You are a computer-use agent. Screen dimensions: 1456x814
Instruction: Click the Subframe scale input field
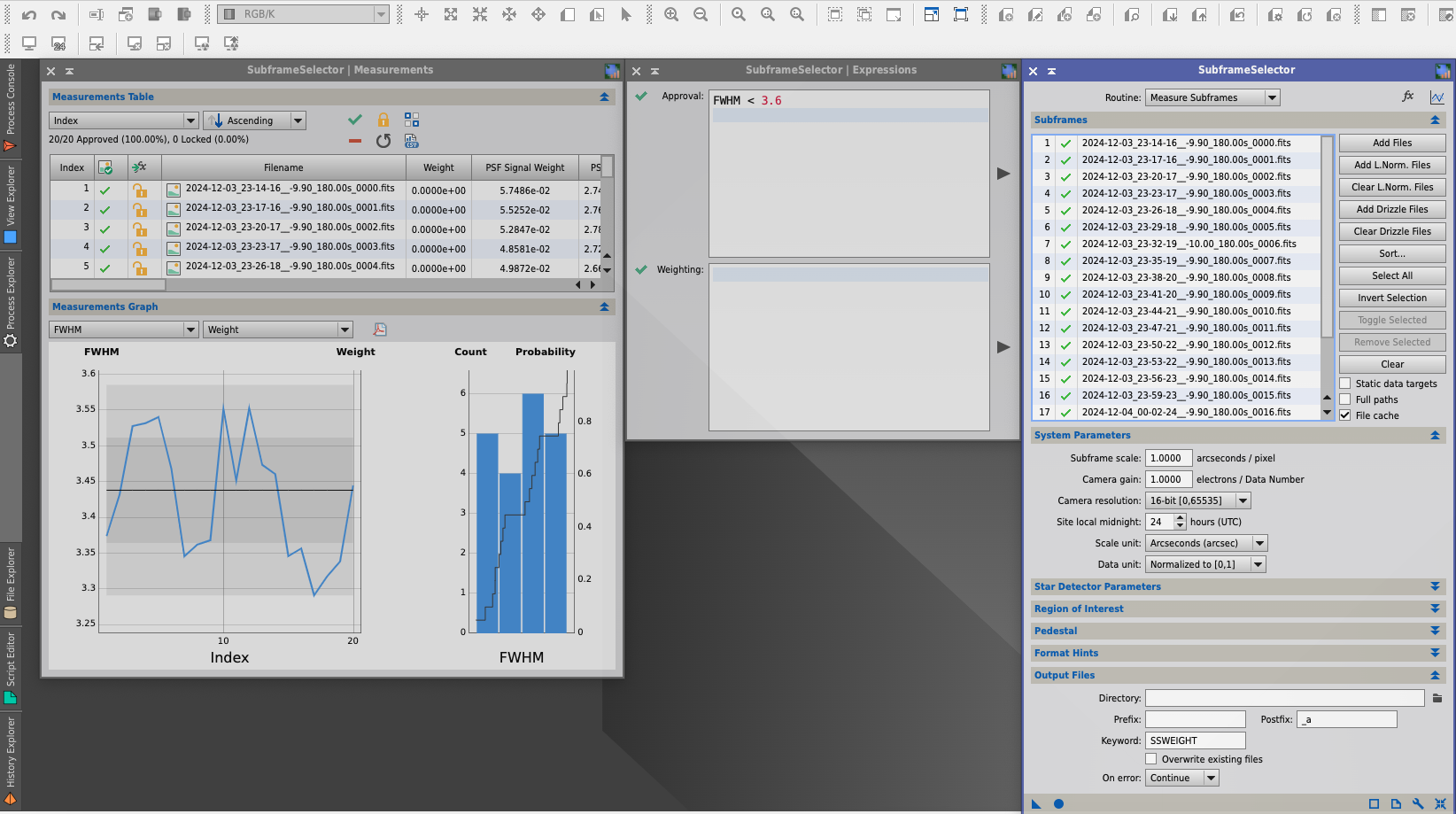coord(1168,458)
